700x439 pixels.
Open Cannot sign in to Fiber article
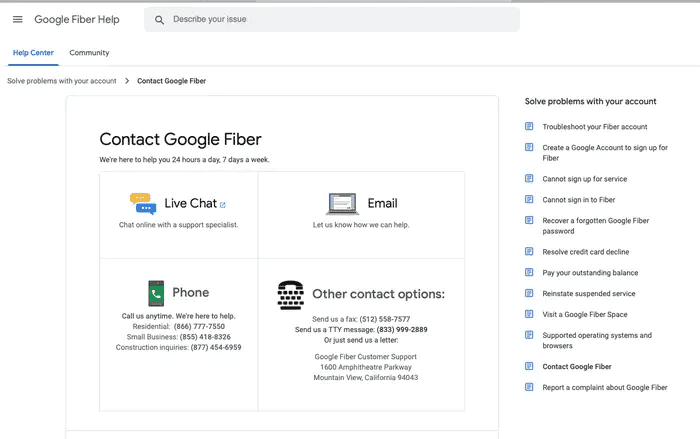(579, 200)
